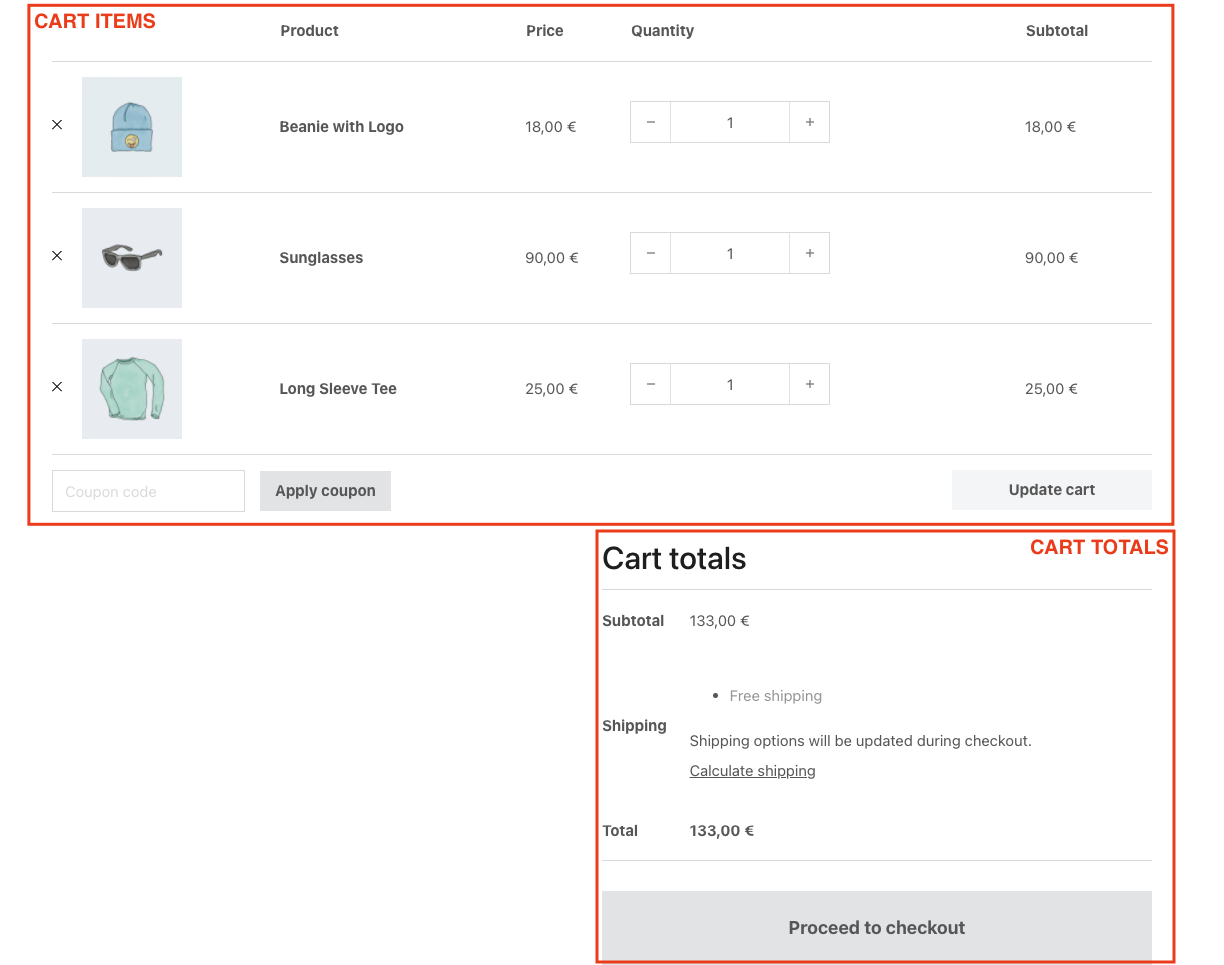
Task: Decrease Beanie with Logo quantity
Action: click(651, 122)
